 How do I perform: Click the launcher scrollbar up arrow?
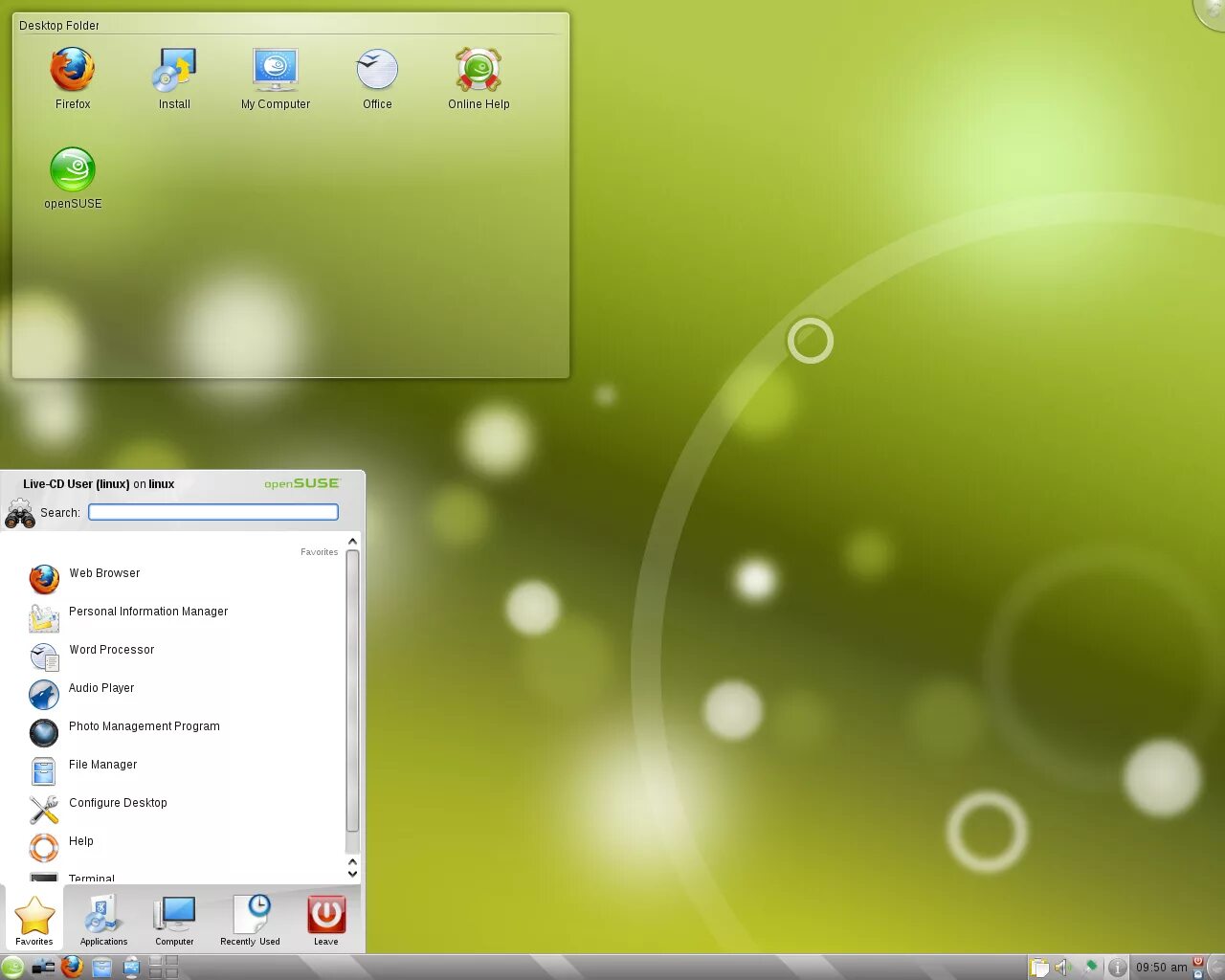(x=352, y=542)
